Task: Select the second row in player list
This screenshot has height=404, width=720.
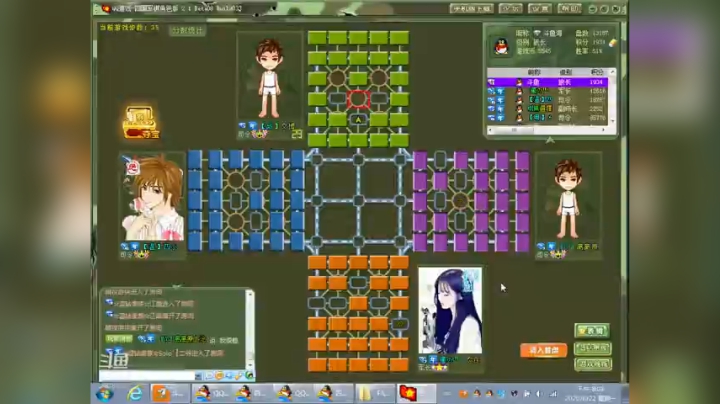Action: 548,91
